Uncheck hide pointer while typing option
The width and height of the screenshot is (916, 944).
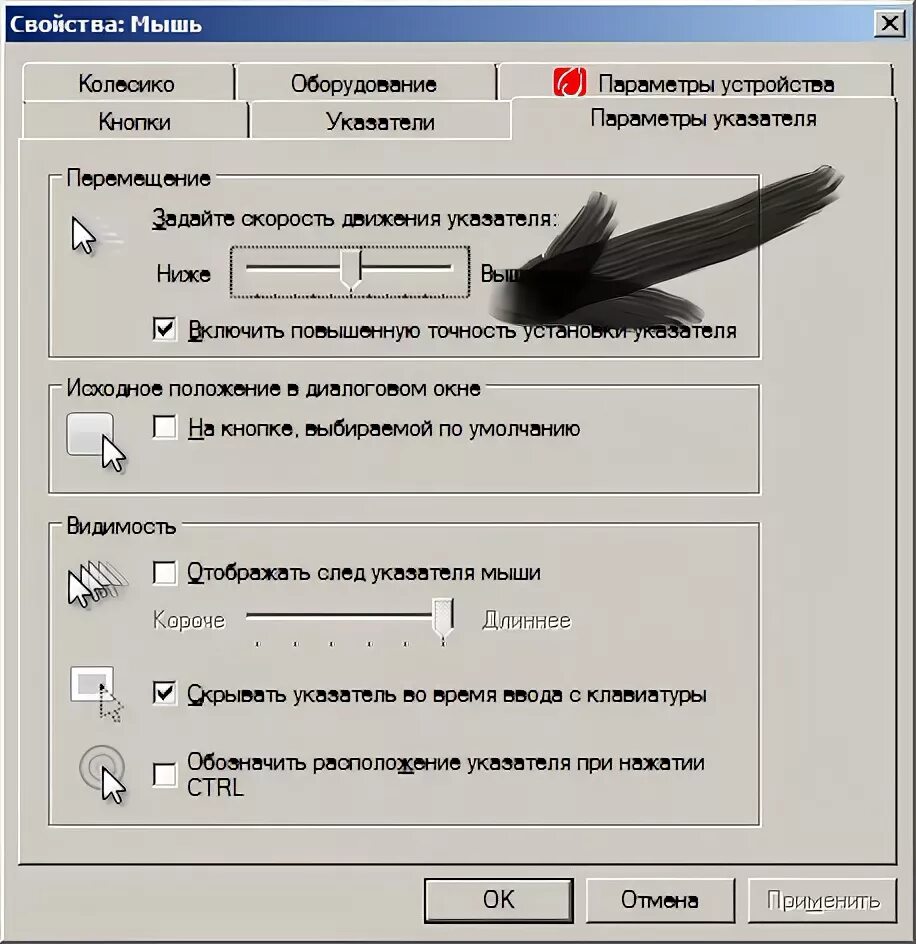click(164, 693)
